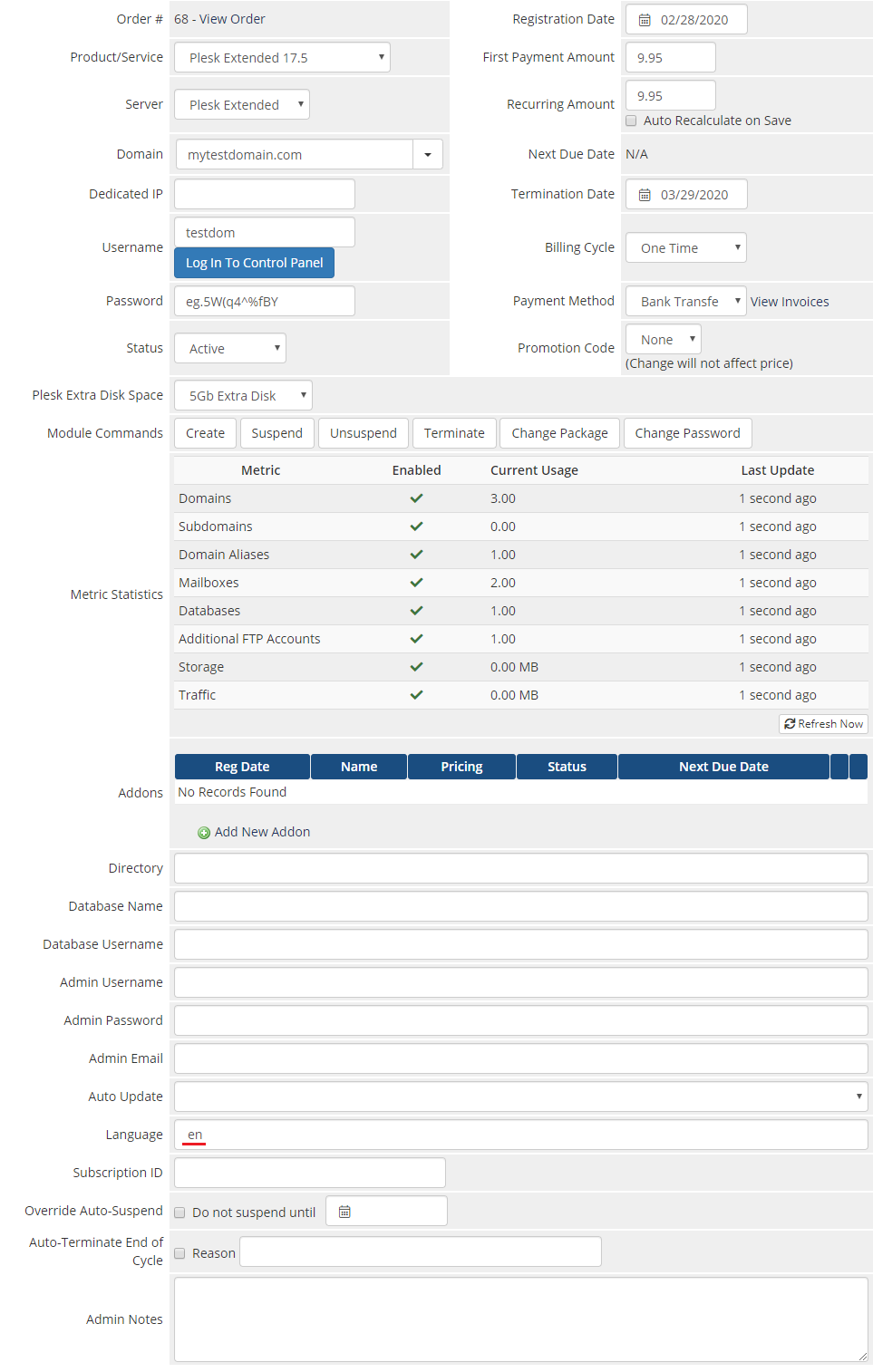Focus the Admin Password input field

click(x=521, y=1020)
